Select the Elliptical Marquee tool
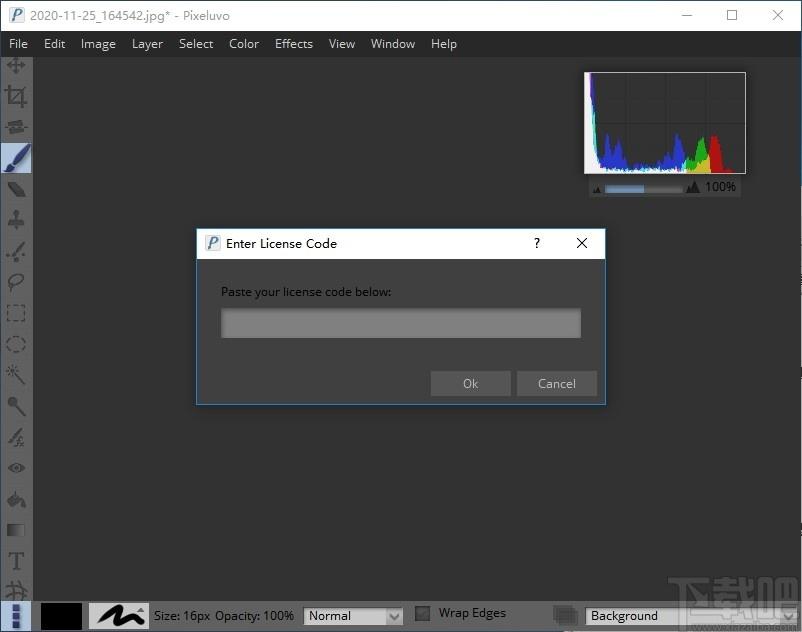The width and height of the screenshot is (802, 632). pos(16,344)
